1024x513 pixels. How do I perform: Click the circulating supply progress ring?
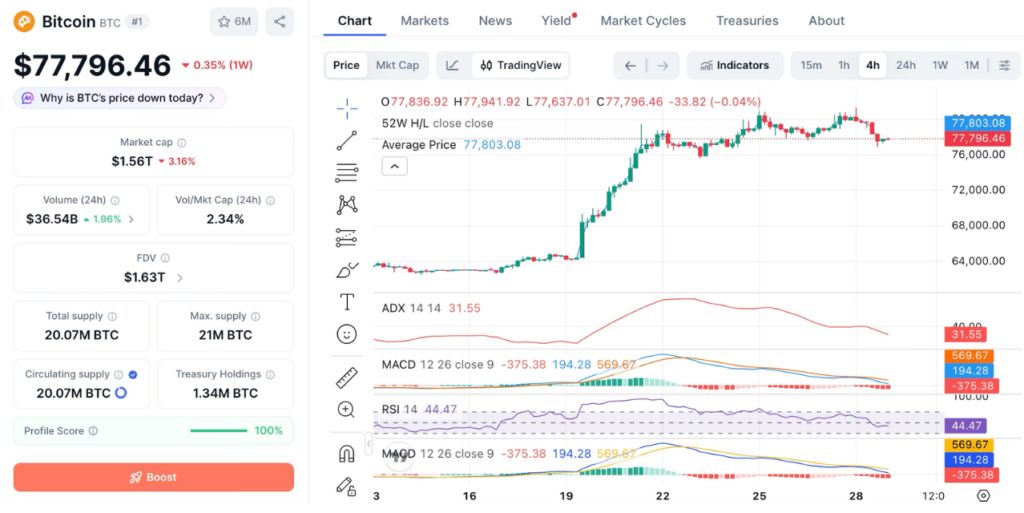pos(121,394)
